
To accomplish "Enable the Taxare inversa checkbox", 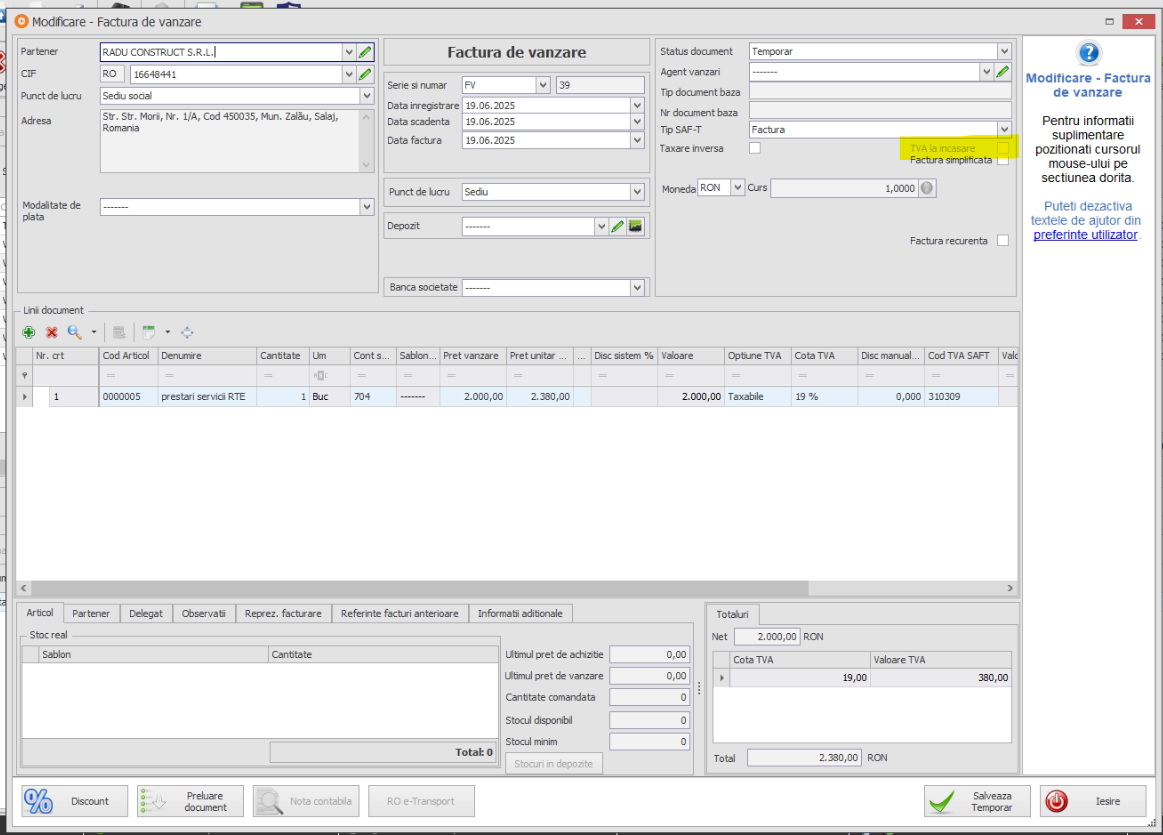I will [755, 148].
